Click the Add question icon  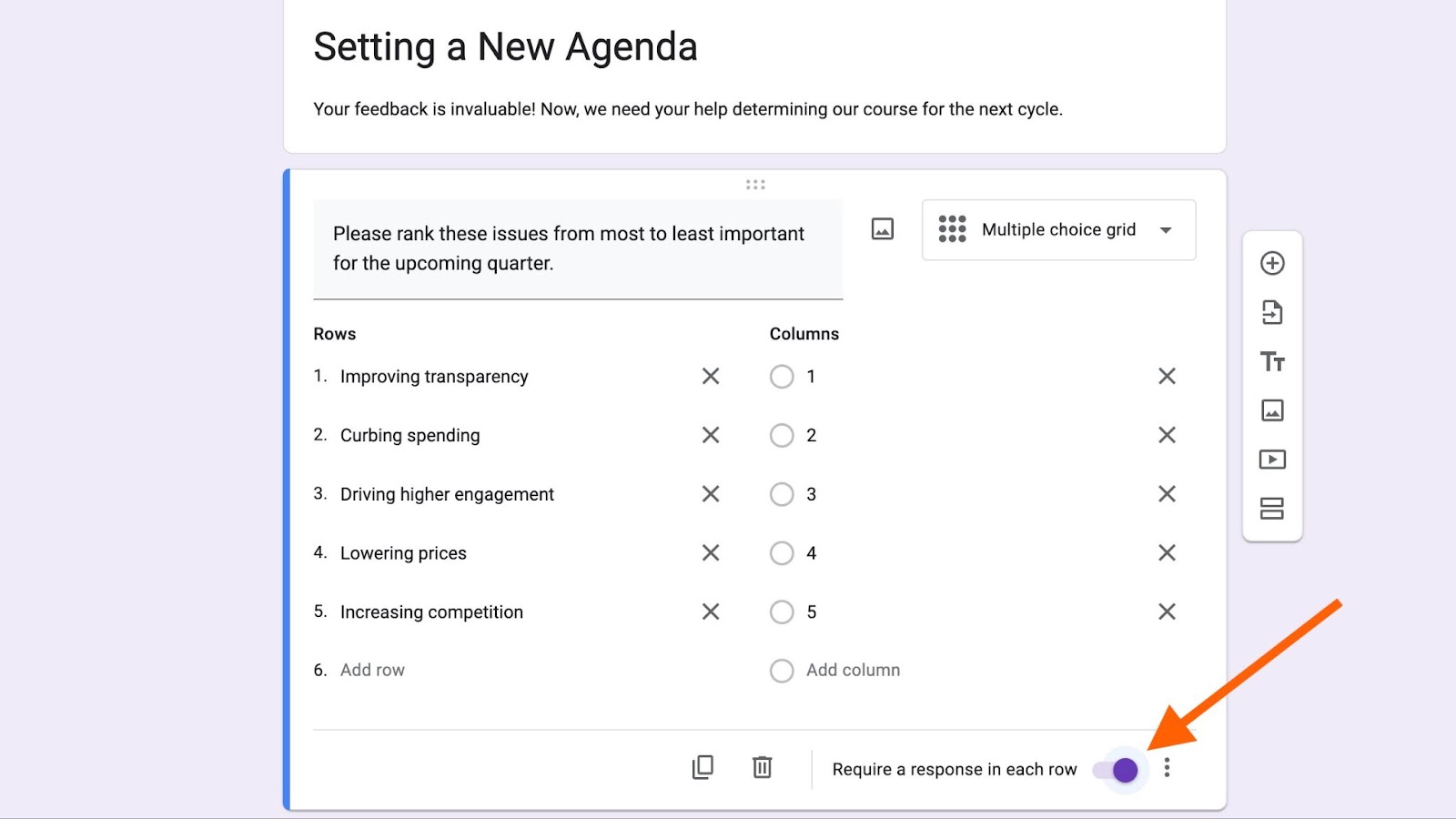[1272, 263]
